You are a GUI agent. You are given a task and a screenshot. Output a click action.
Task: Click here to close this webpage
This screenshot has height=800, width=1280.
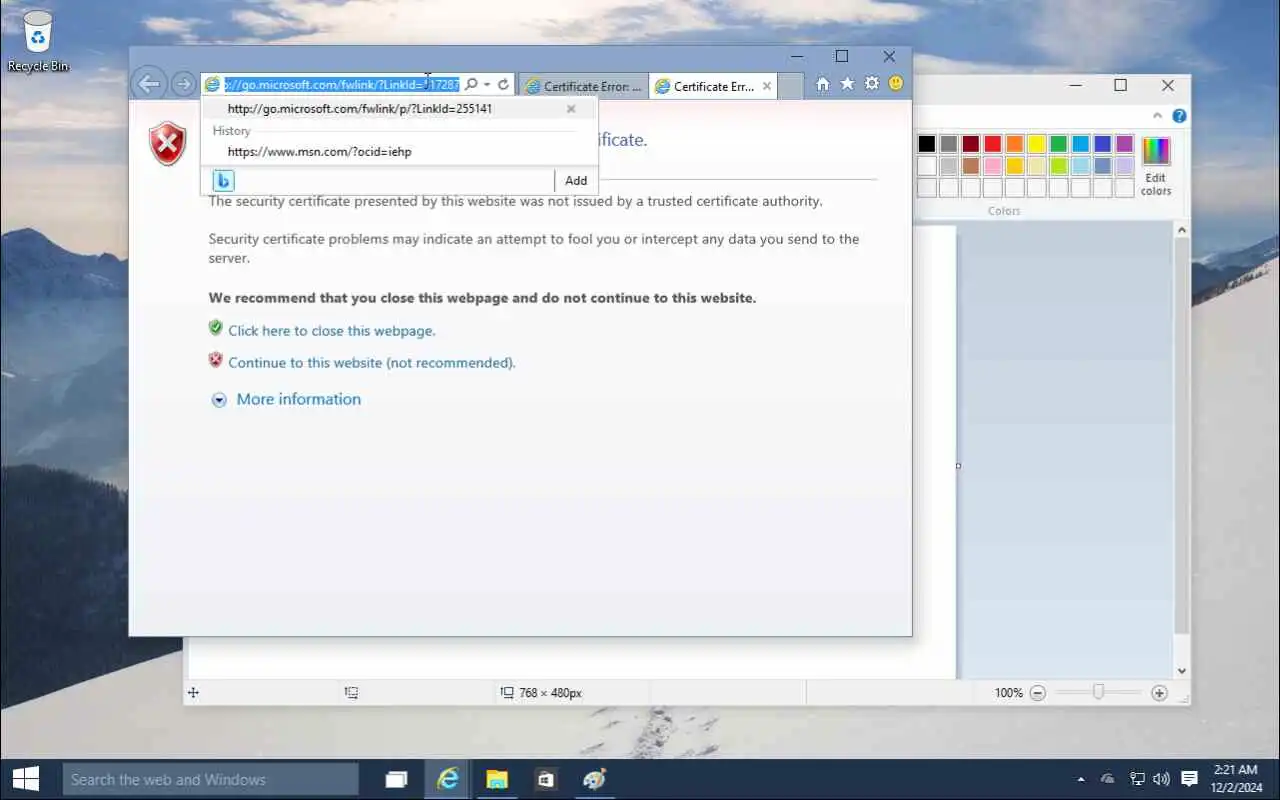tap(332, 331)
